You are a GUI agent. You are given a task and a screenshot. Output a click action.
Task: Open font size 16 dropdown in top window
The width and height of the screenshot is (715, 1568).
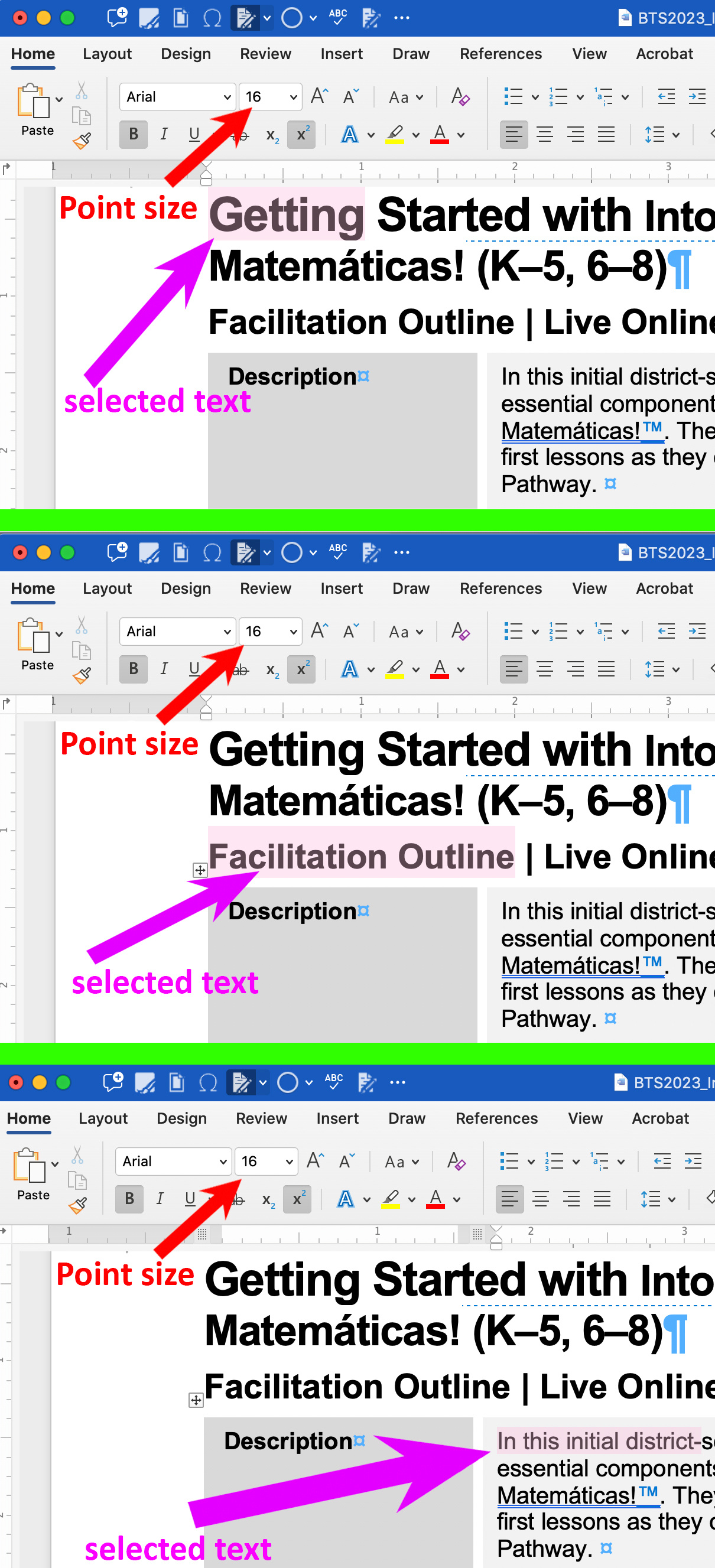point(293,97)
